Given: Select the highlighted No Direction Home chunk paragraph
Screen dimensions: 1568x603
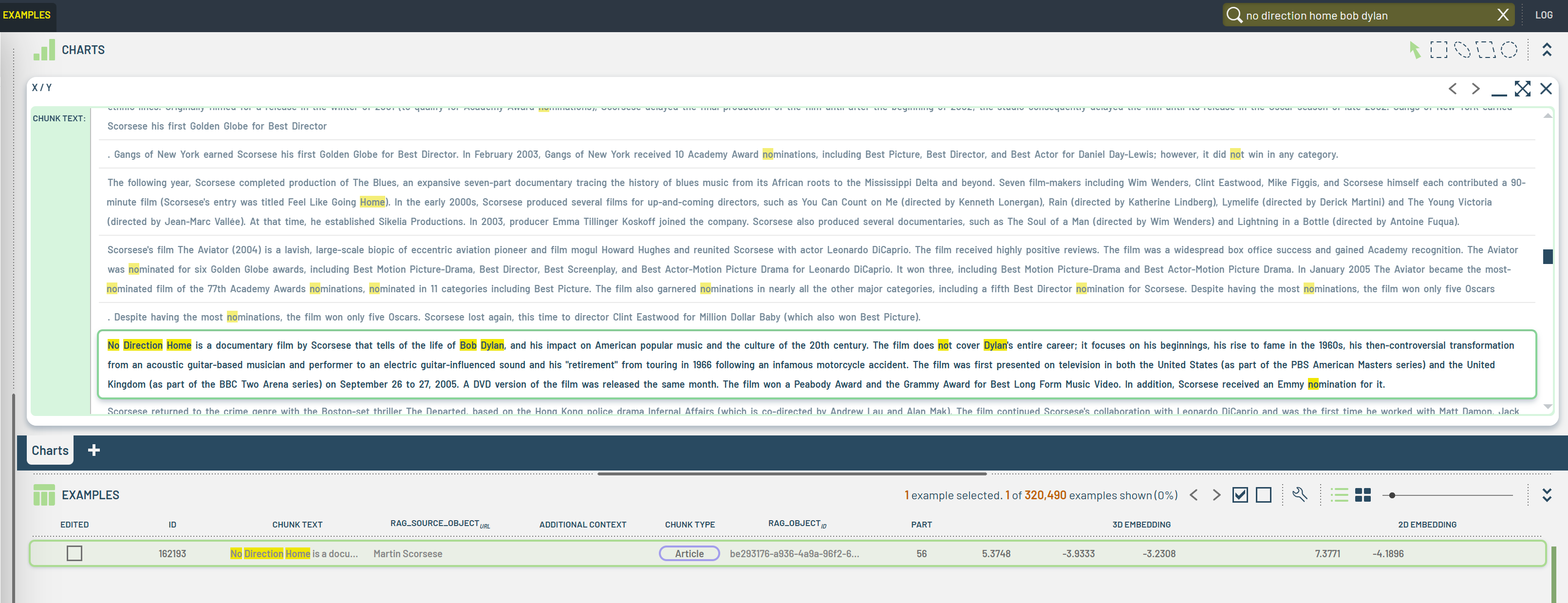Looking at the screenshot, I should coord(817,364).
